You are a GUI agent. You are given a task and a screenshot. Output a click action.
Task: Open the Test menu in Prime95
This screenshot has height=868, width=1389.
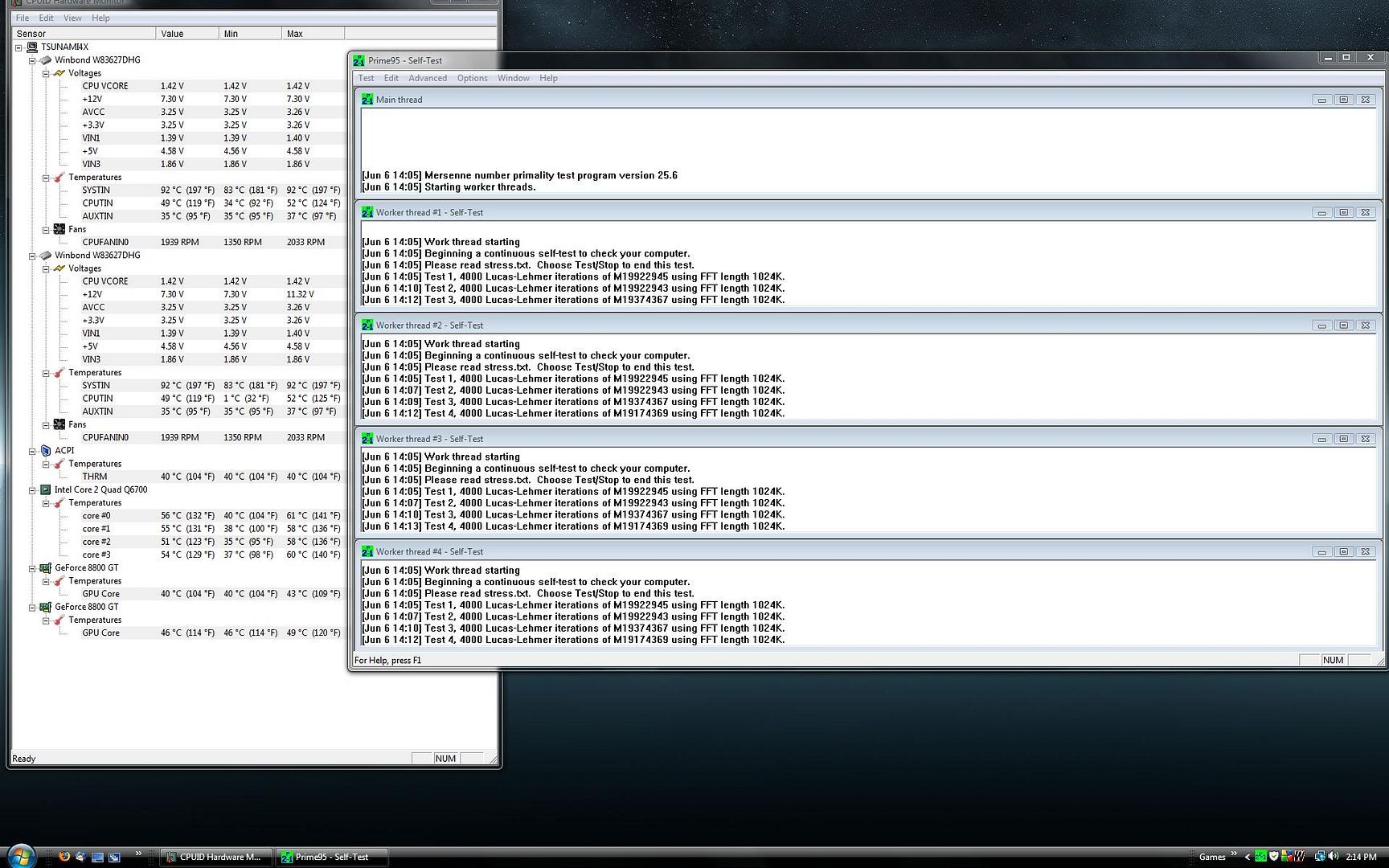366,78
